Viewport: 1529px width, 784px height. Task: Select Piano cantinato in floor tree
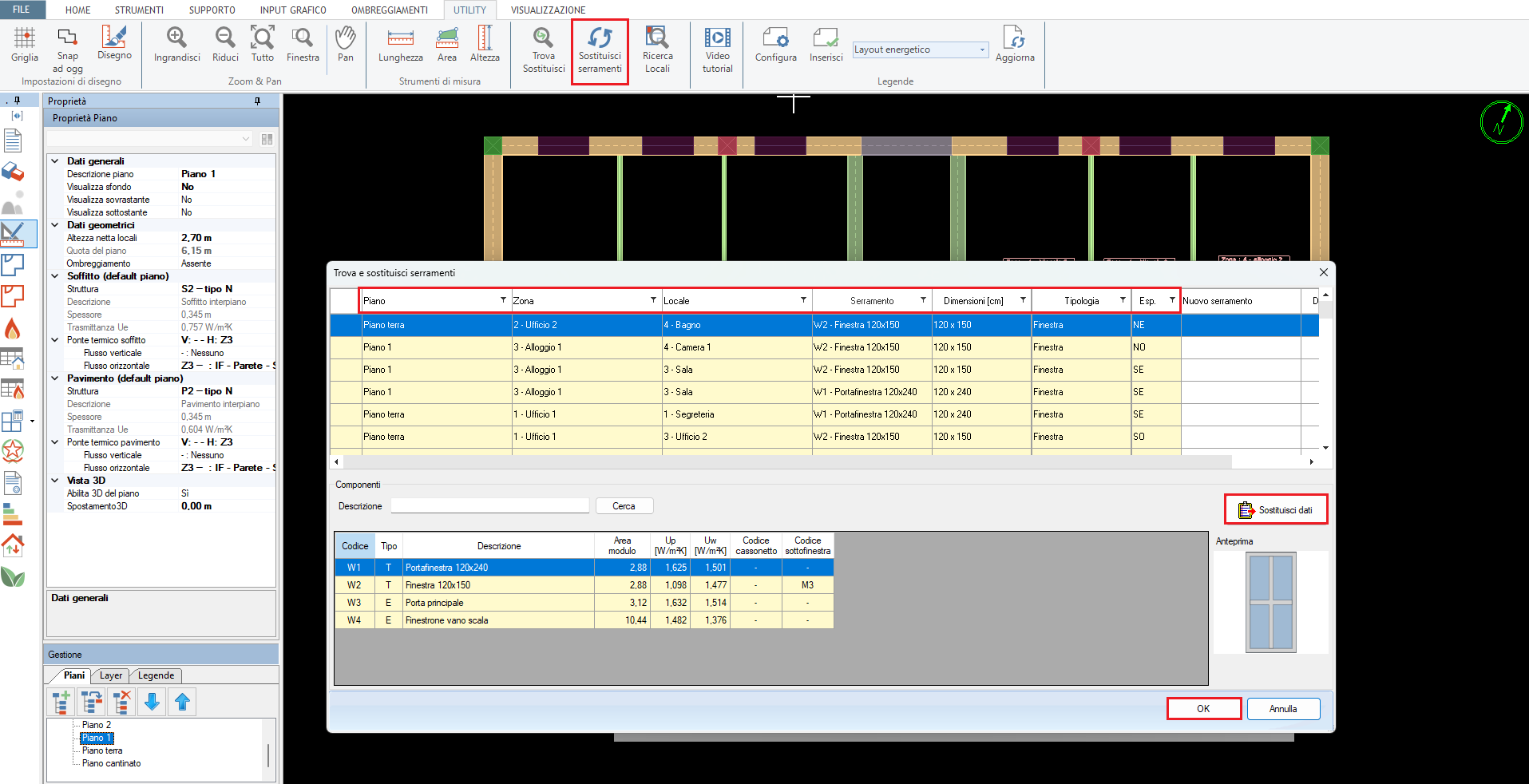click(111, 763)
